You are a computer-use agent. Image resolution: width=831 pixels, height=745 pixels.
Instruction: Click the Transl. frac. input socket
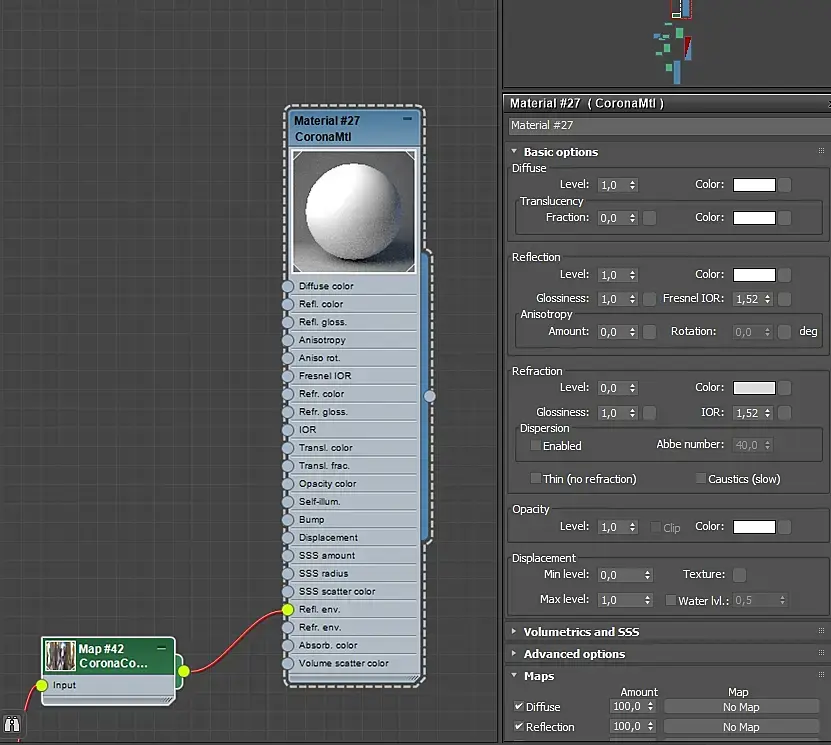tap(287, 466)
